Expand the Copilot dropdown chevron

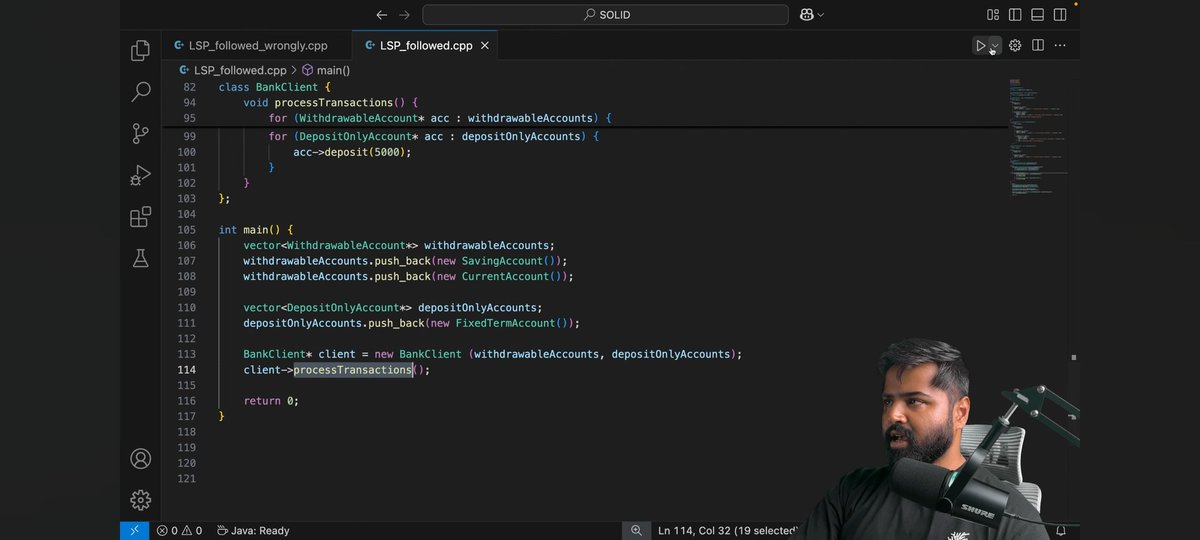(x=821, y=15)
